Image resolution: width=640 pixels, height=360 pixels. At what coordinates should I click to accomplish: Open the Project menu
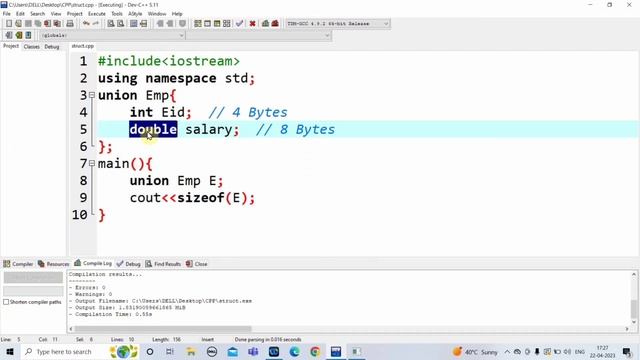point(75,13)
